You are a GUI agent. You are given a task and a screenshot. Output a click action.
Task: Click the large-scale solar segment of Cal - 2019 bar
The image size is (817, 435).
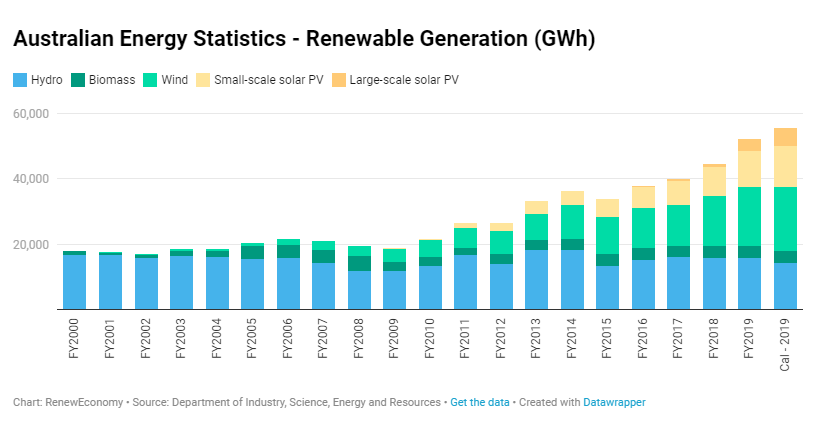785,137
